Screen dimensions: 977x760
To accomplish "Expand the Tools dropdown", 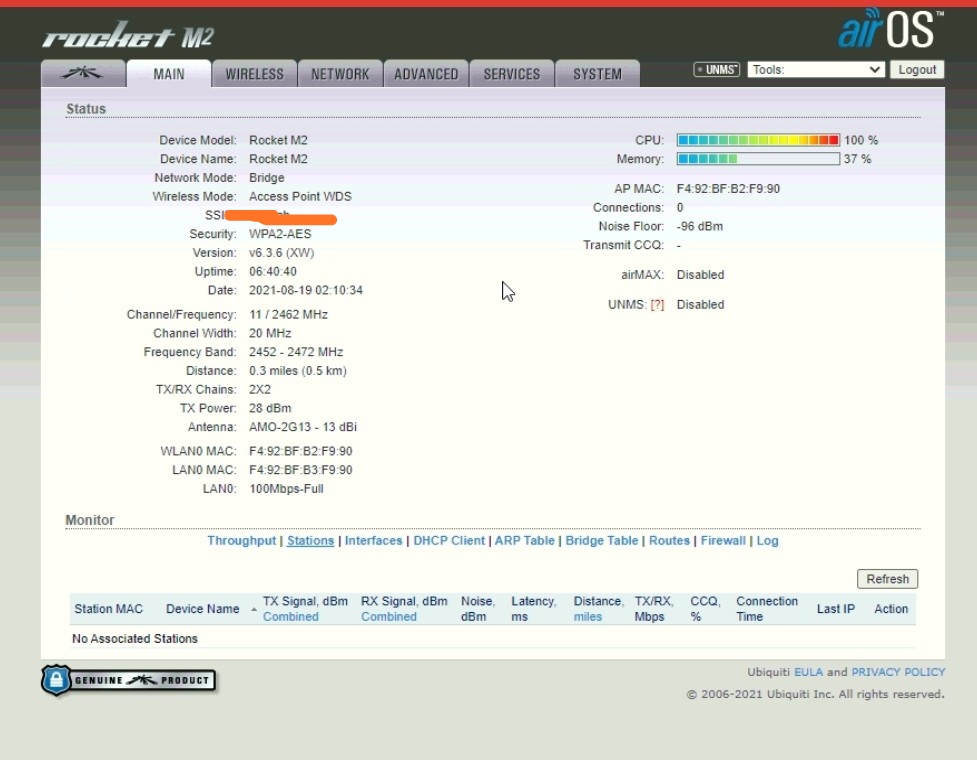I will (816, 70).
